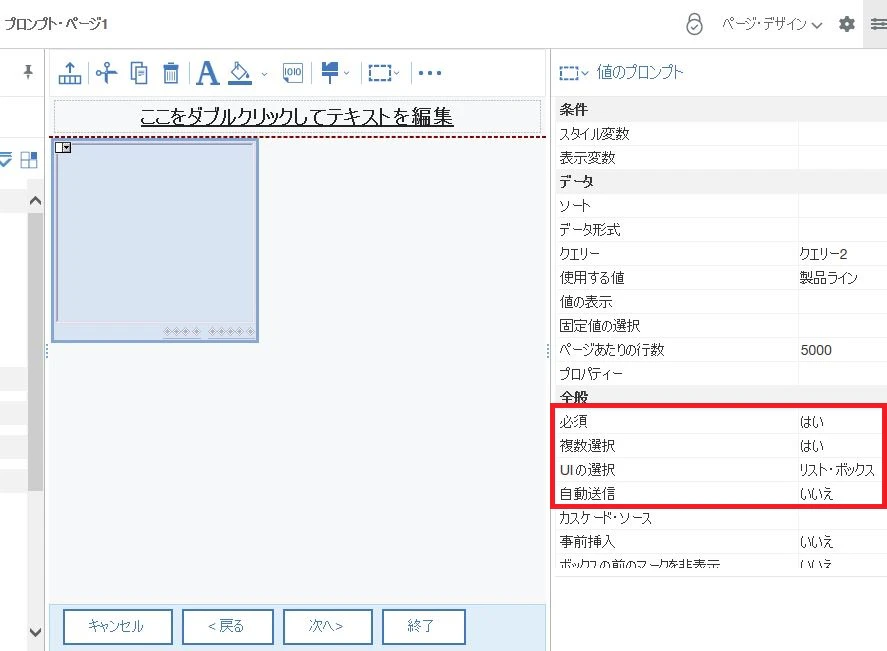
Task: Click the grid layout icon in left panel
Action: click(28, 160)
